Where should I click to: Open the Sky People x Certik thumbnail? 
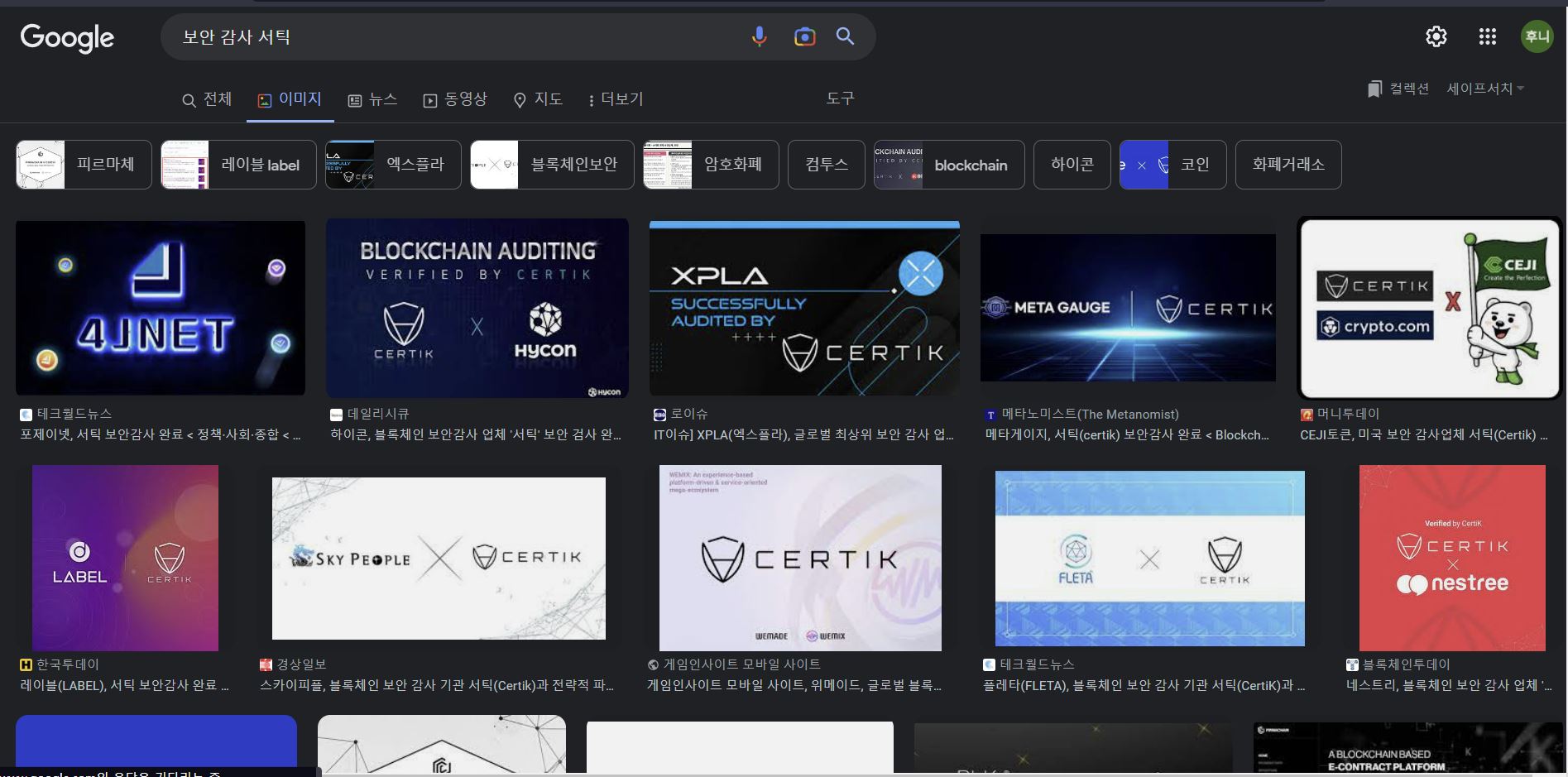click(x=439, y=559)
